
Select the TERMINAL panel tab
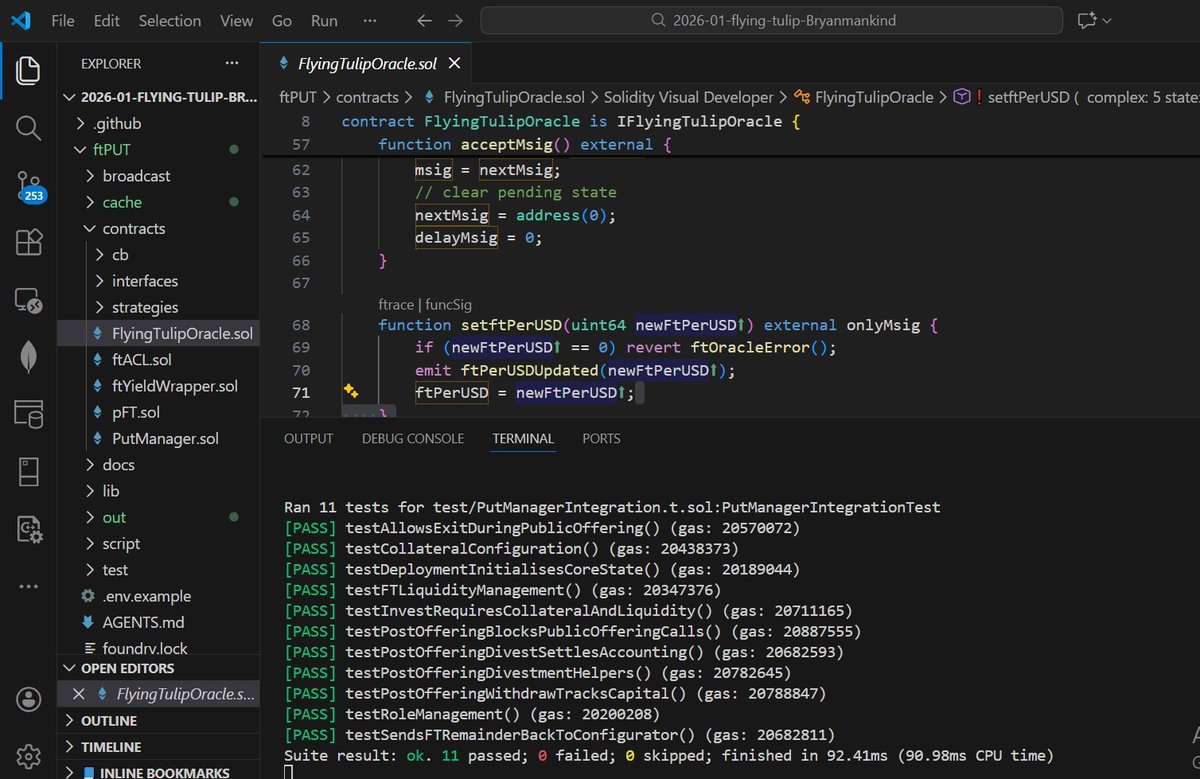[523, 438]
